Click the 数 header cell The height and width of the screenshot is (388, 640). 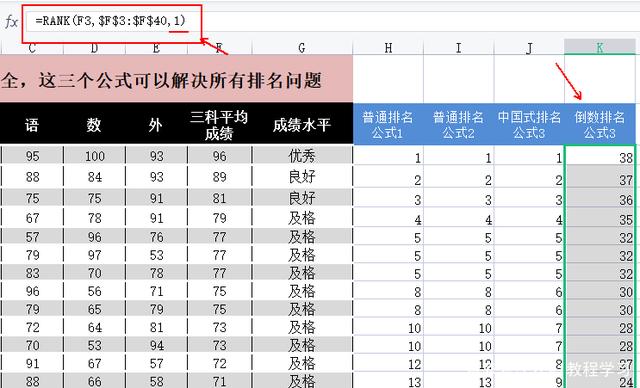pyautogui.click(x=95, y=124)
